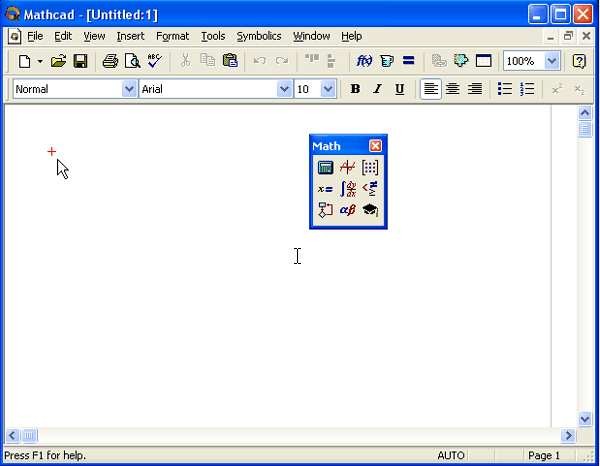Open the 100% zoom dropdown
Image resolution: width=600 pixels, height=466 pixels.
[552, 61]
